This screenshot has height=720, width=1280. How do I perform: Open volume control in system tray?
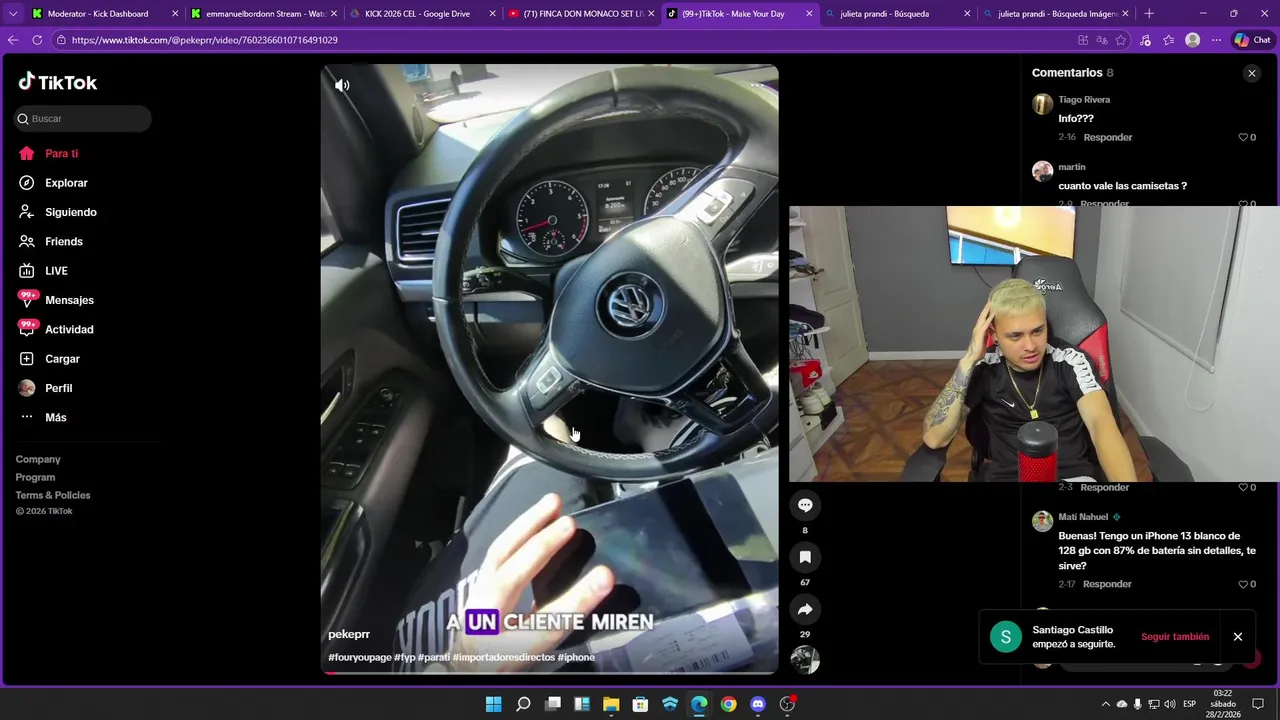1170,704
